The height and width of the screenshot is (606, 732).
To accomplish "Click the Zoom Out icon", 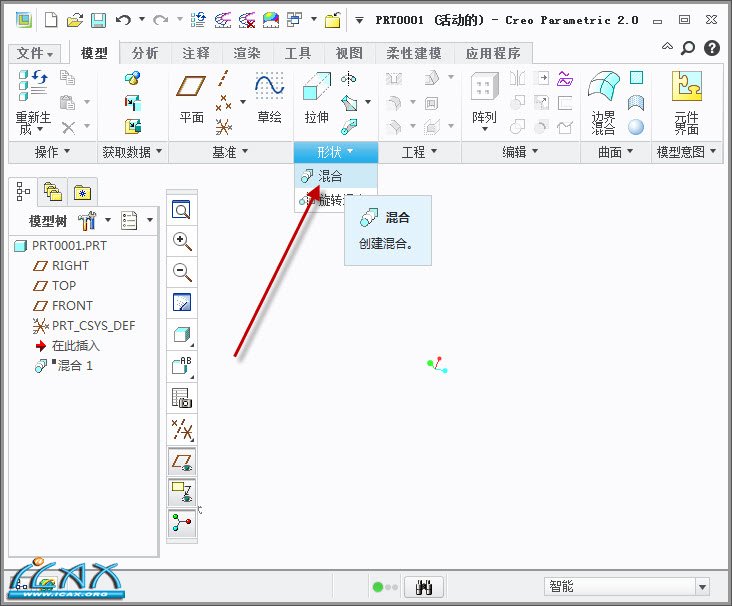I will 182,272.
